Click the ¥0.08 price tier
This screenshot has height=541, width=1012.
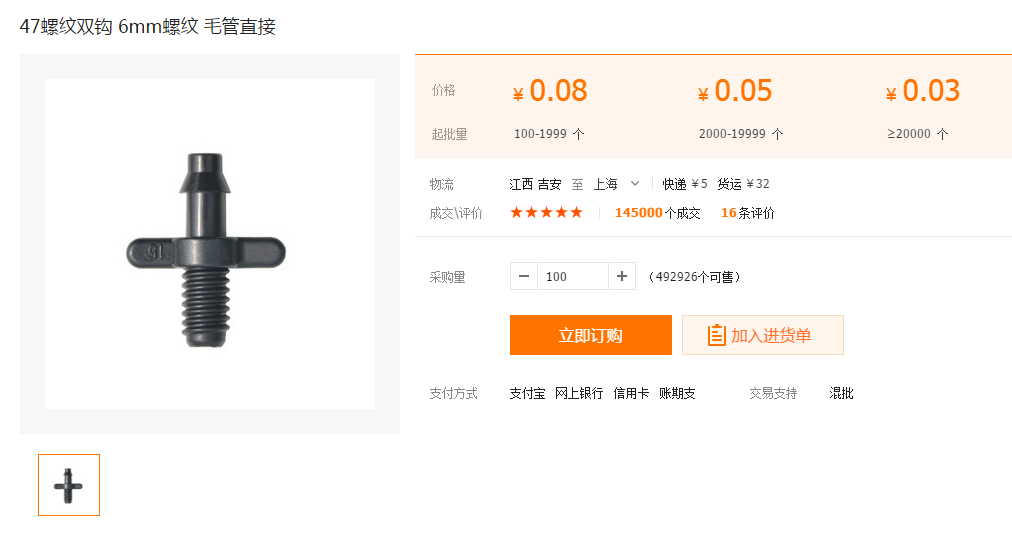coord(550,92)
